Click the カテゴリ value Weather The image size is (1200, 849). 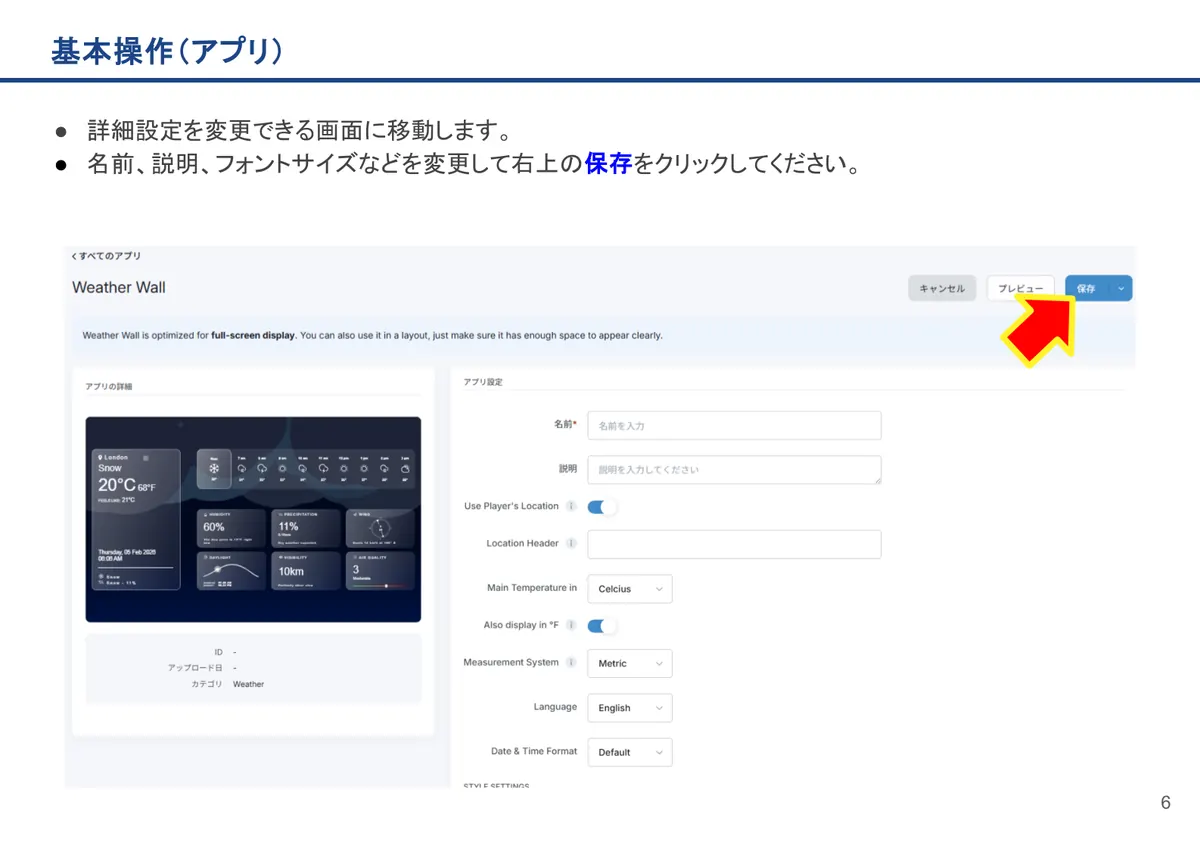pos(248,684)
